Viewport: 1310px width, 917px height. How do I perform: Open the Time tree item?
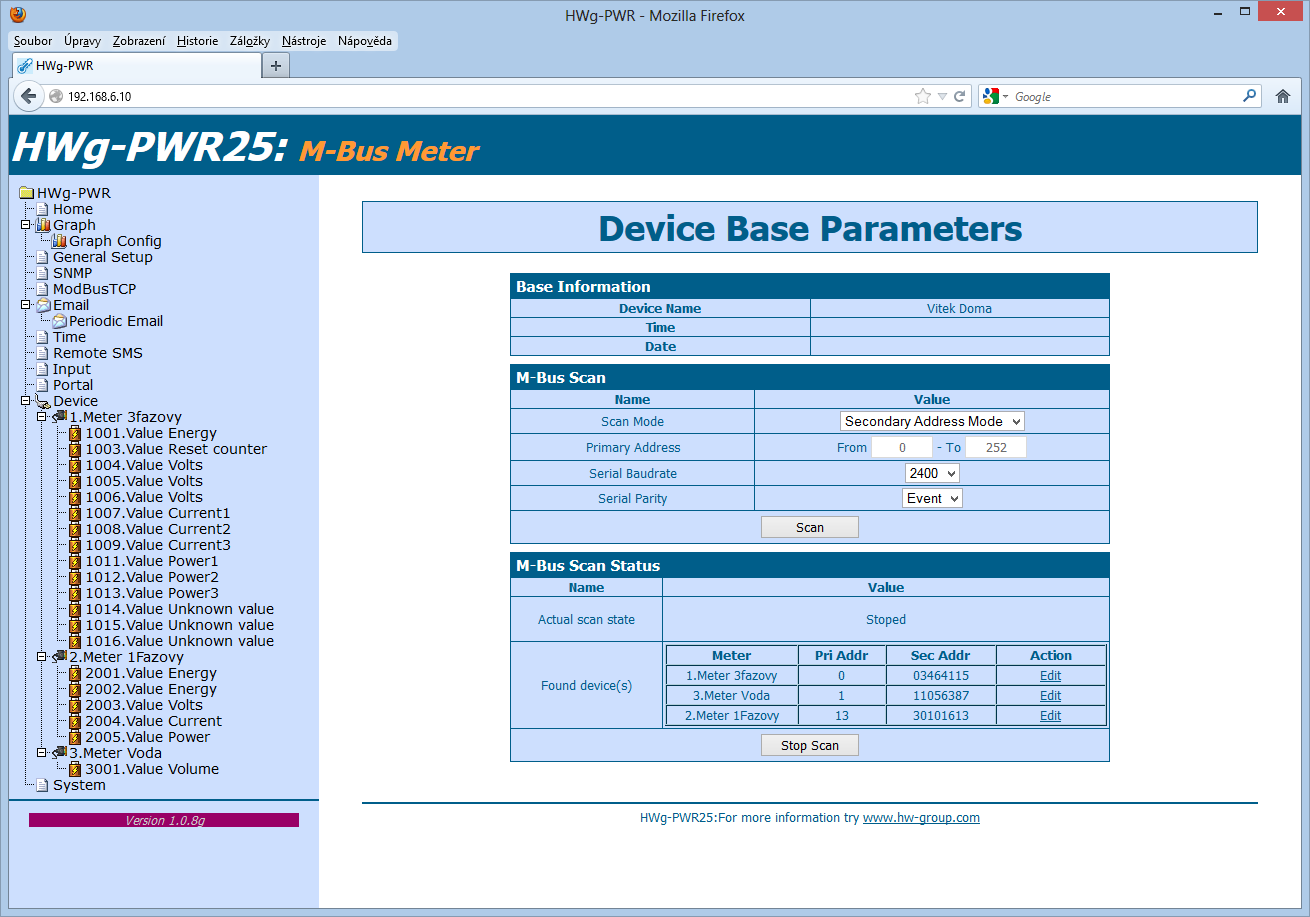(x=70, y=337)
